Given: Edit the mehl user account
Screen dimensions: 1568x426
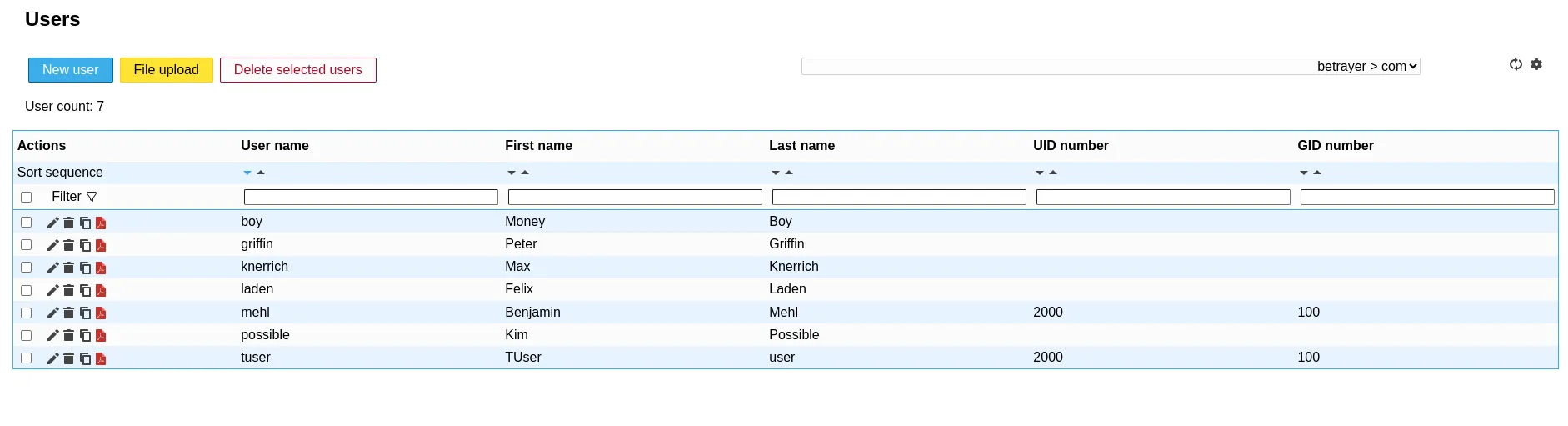Looking at the screenshot, I should (x=52, y=313).
